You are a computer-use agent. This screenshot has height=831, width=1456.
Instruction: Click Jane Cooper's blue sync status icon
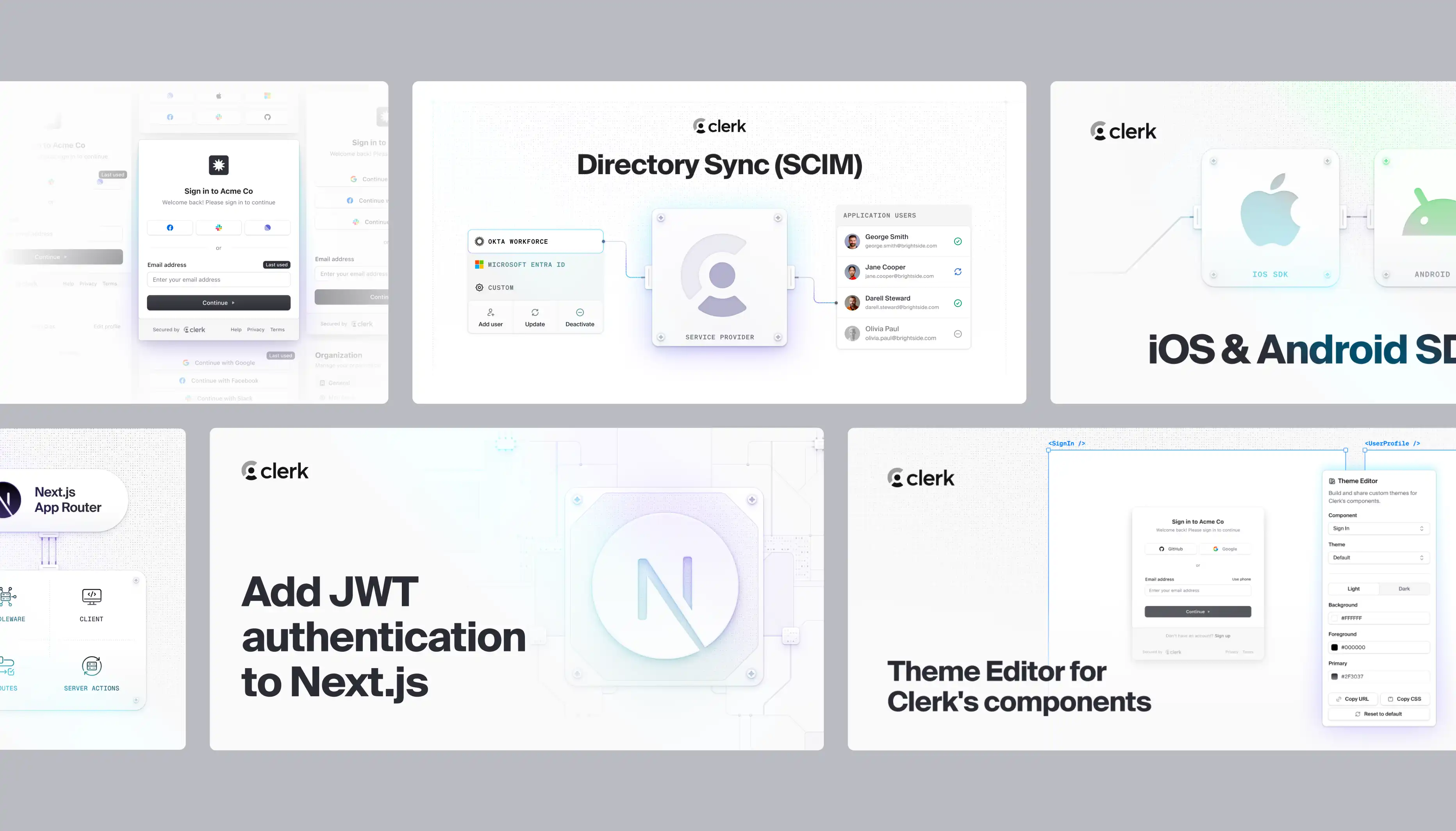tap(958, 272)
